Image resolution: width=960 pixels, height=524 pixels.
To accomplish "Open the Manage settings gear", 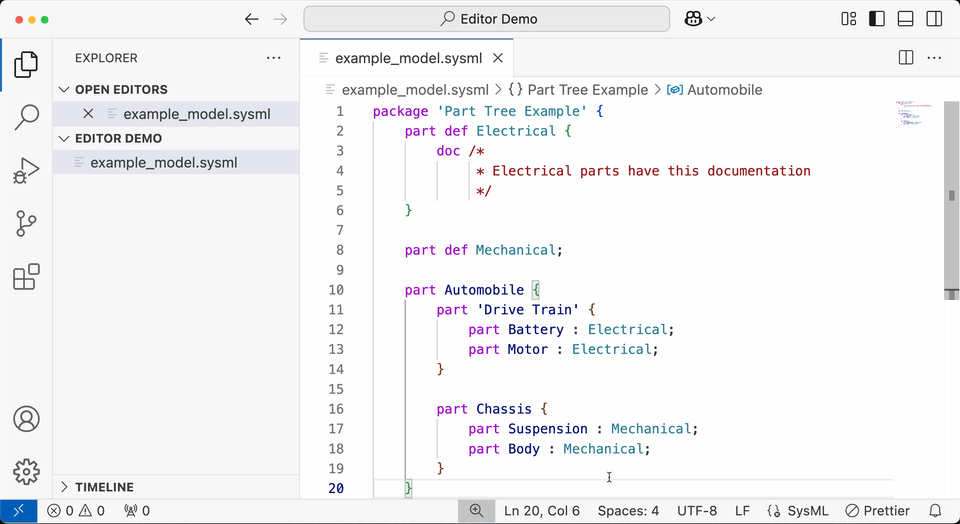I will [x=27, y=471].
